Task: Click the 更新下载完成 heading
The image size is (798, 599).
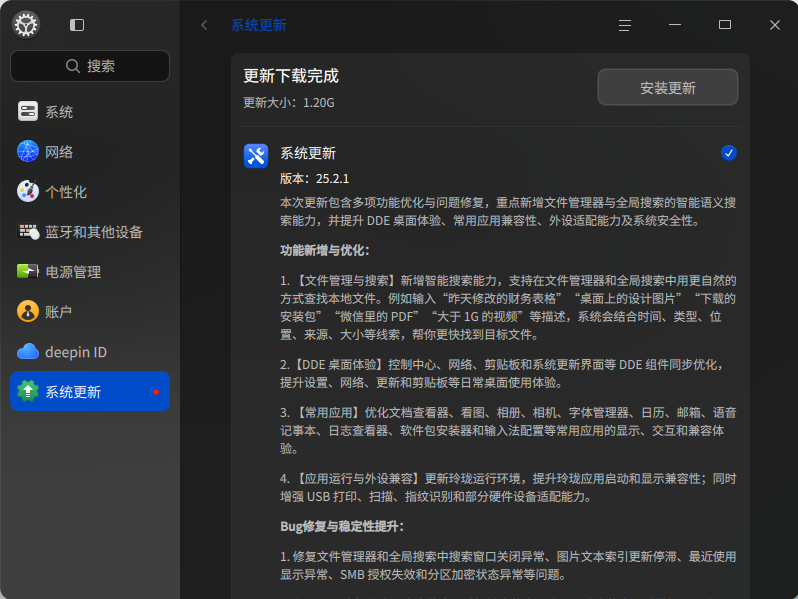Action: [x=291, y=76]
